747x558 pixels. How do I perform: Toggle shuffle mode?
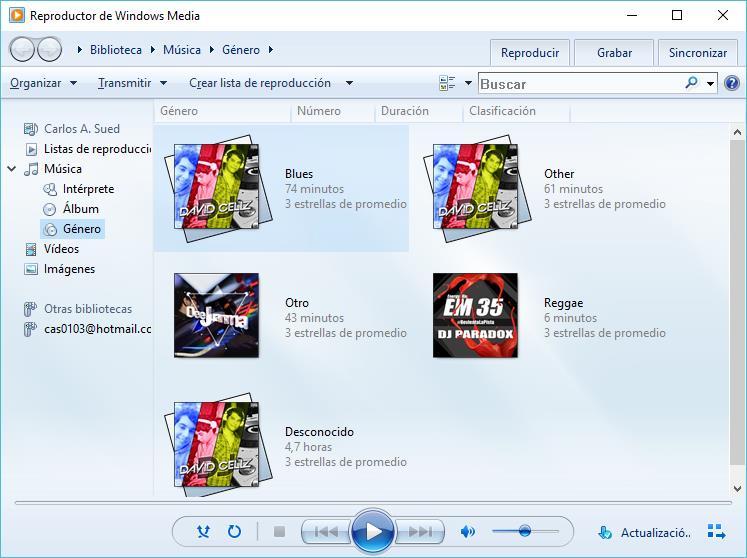[204, 531]
